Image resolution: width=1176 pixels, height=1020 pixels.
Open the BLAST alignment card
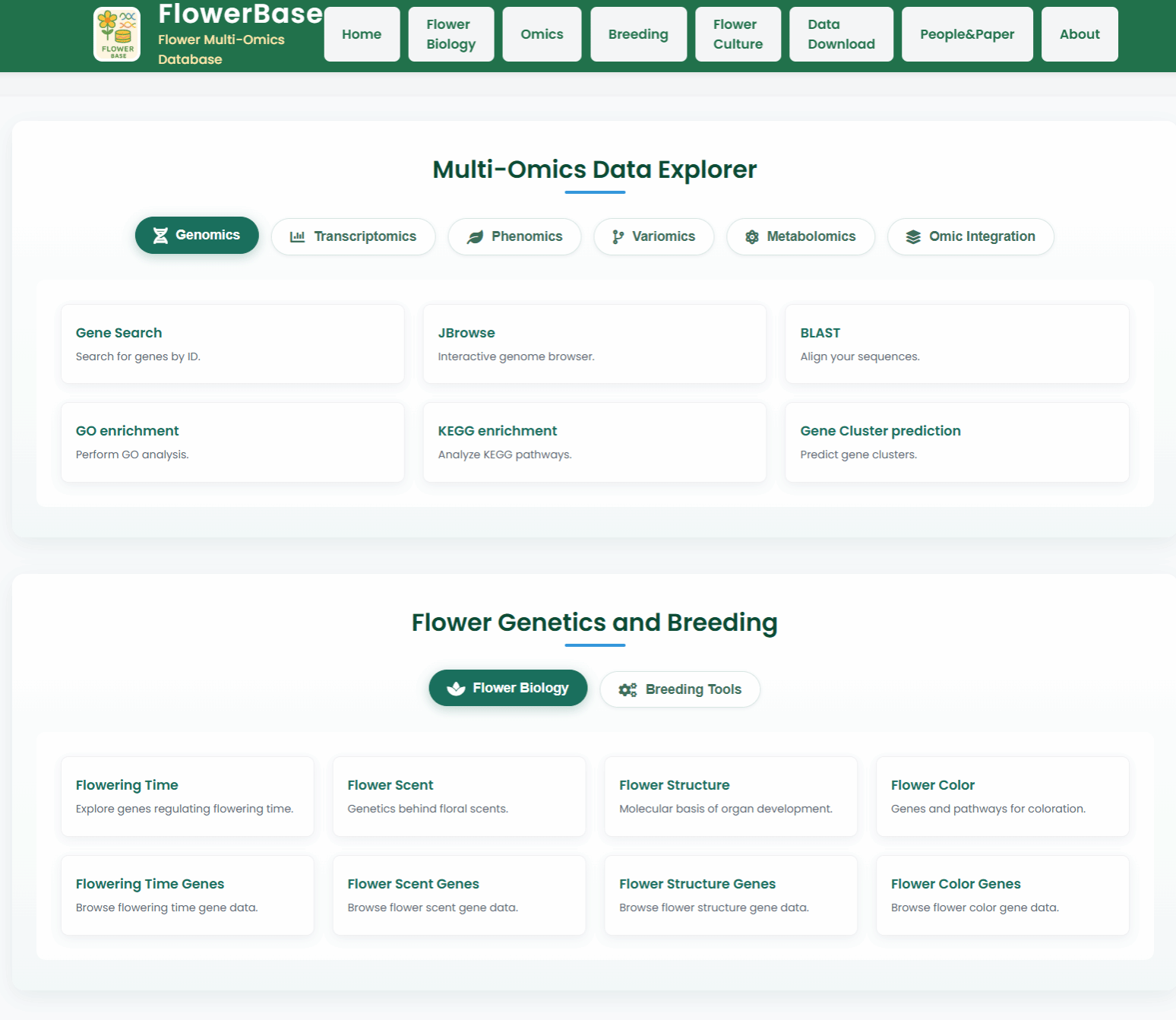(956, 344)
